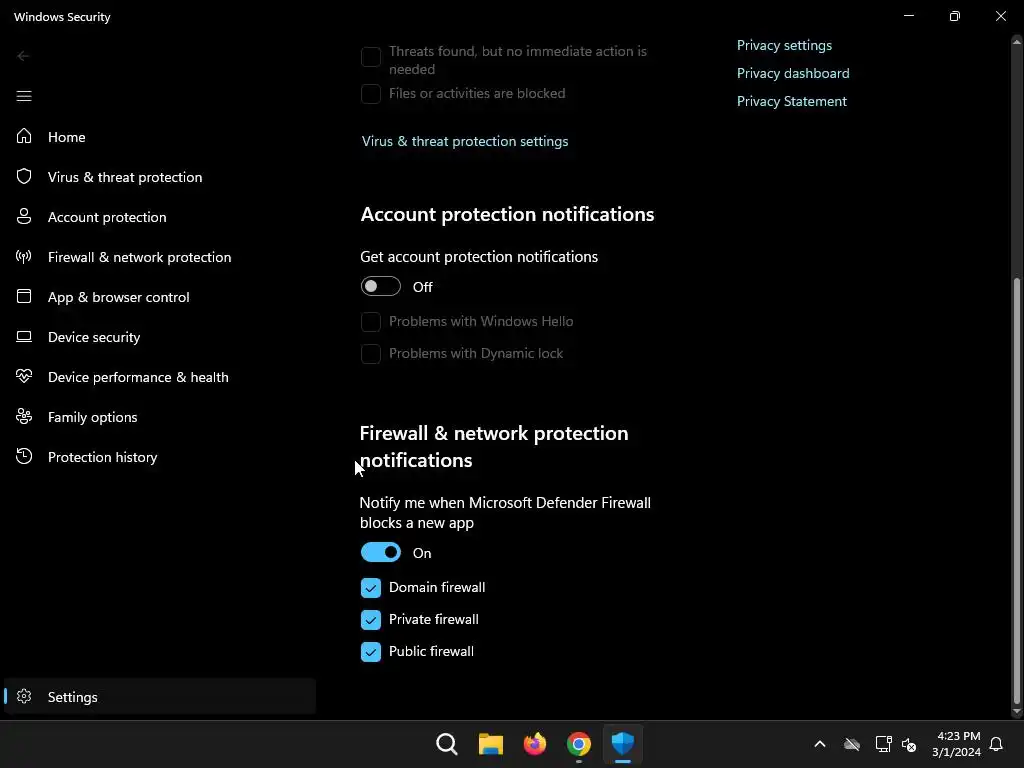Image resolution: width=1024 pixels, height=768 pixels.
Task: Click the Firewall & network antenna icon
Action: click(x=24, y=256)
